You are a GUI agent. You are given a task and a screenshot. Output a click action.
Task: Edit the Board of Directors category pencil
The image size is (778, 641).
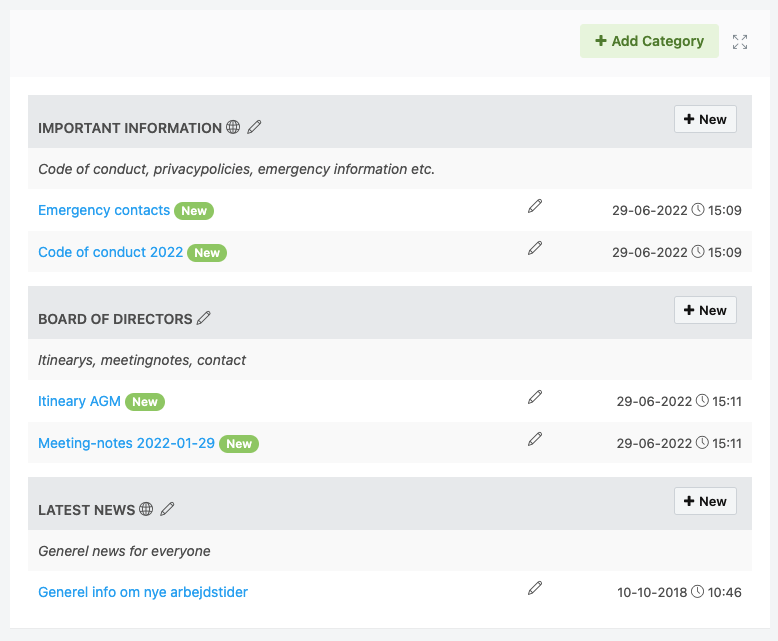204,318
